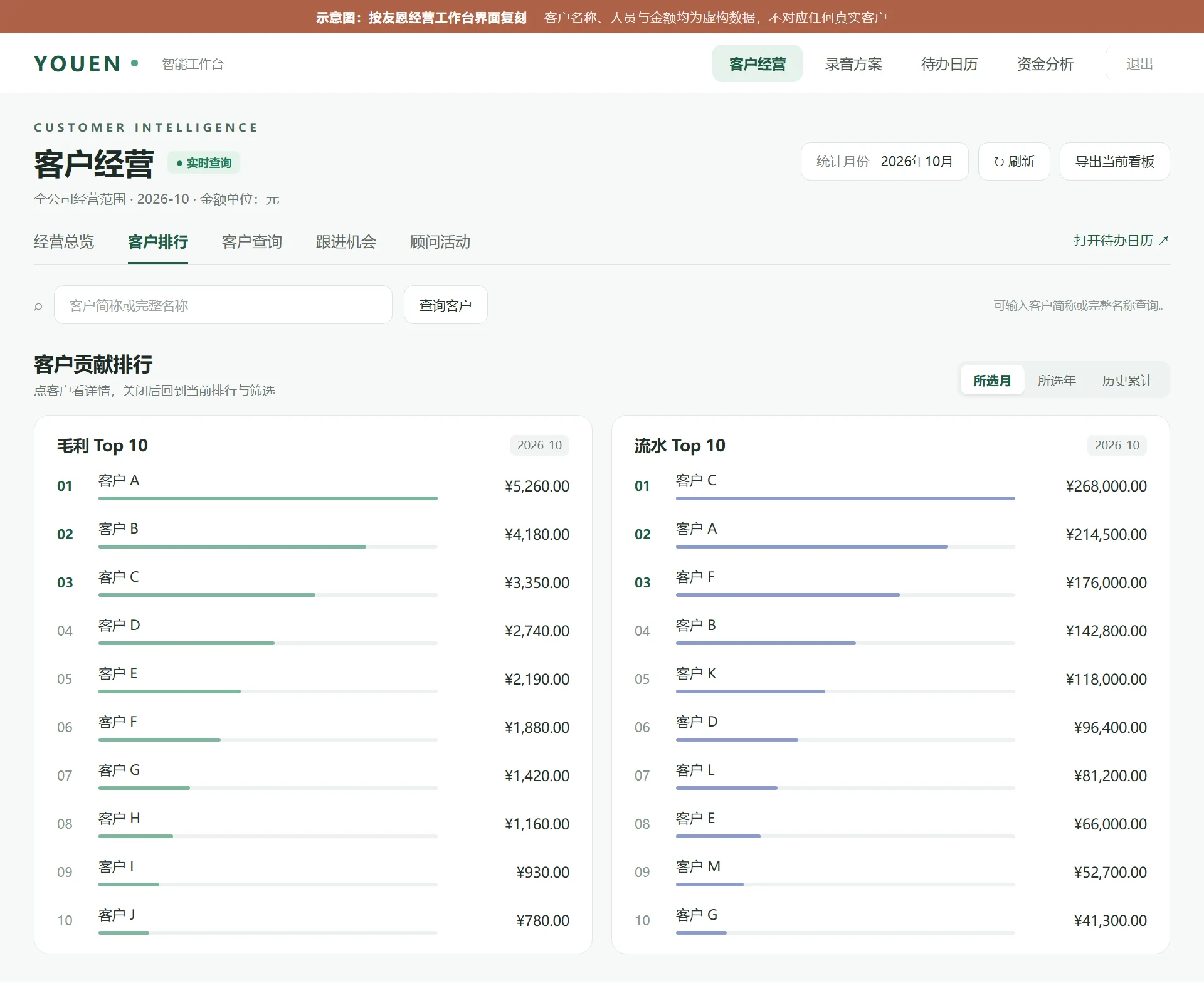Click the YOUEN logo

pos(86,64)
